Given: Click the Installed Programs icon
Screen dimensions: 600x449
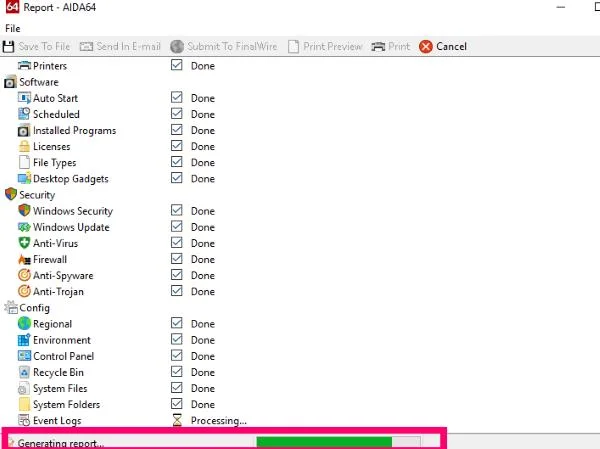Looking at the screenshot, I should (24, 131).
